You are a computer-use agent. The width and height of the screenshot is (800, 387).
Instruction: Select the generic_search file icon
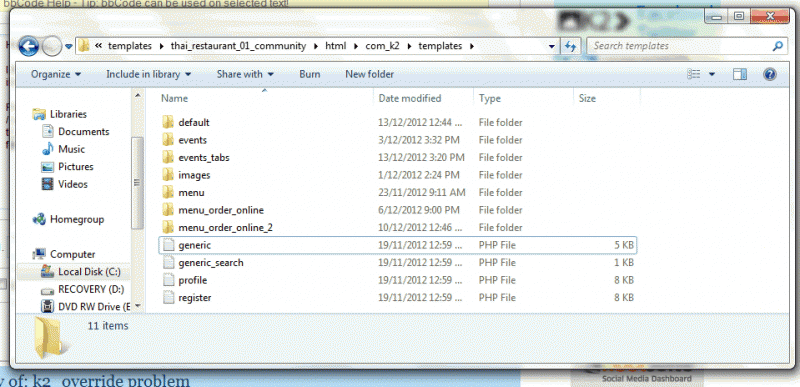pyautogui.click(x=169, y=263)
